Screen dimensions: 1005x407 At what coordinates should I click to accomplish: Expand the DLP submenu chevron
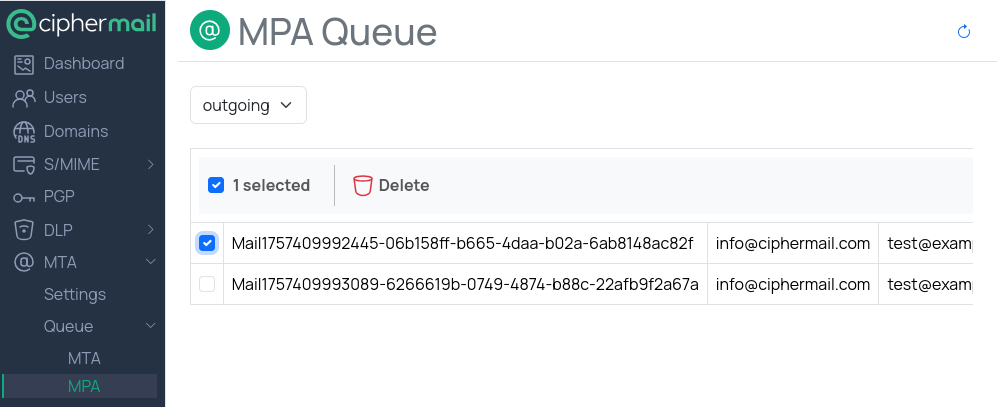point(150,230)
